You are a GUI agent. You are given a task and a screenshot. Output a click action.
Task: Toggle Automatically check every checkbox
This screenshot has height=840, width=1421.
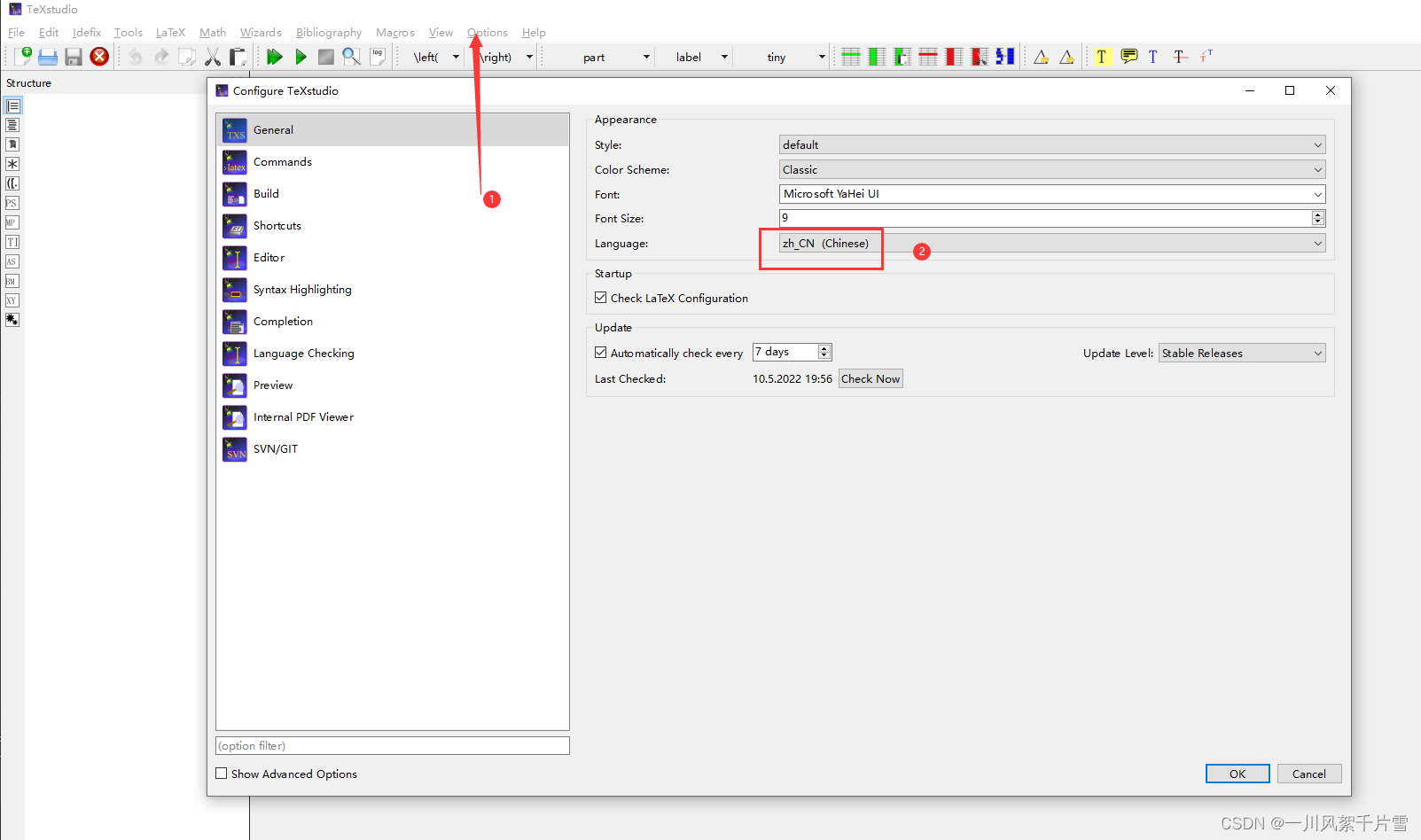(601, 353)
